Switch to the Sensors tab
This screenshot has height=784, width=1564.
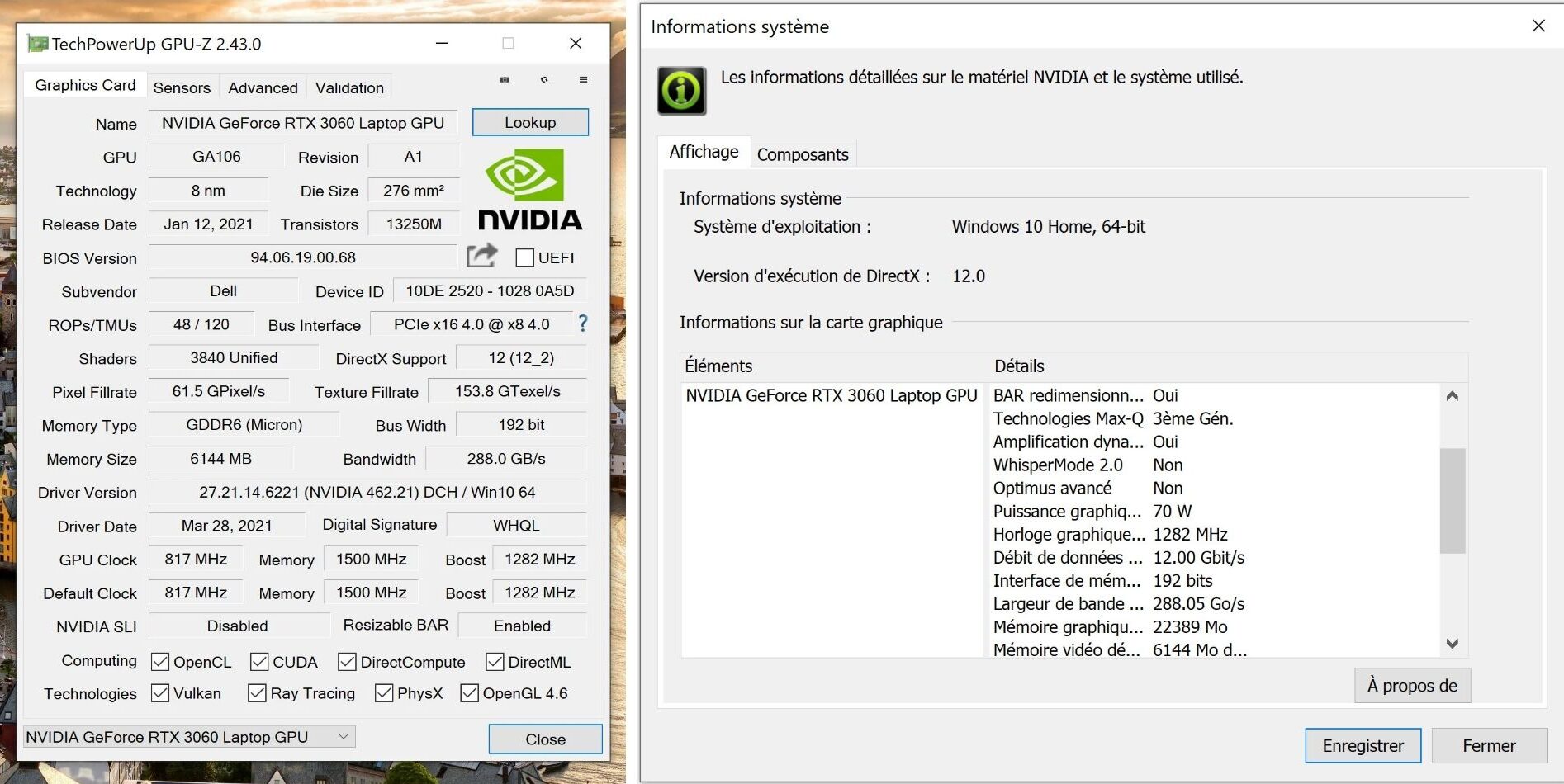(181, 87)
